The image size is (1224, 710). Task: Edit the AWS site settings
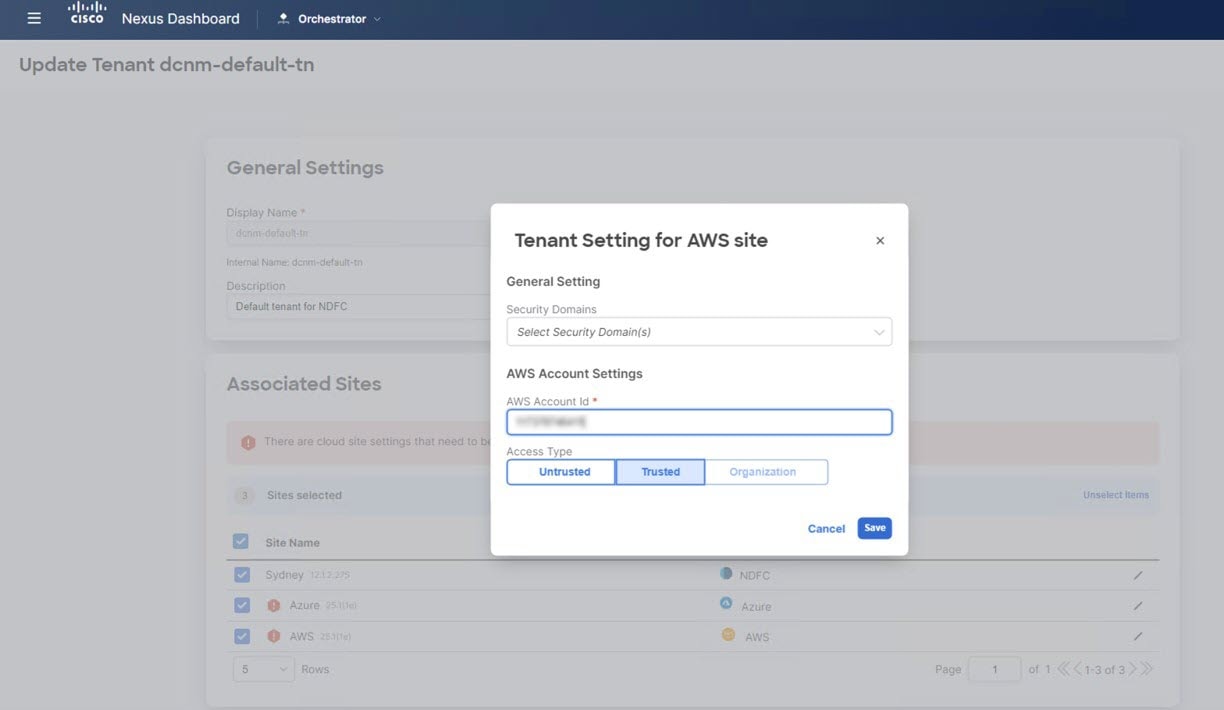tap(1138, 636)
